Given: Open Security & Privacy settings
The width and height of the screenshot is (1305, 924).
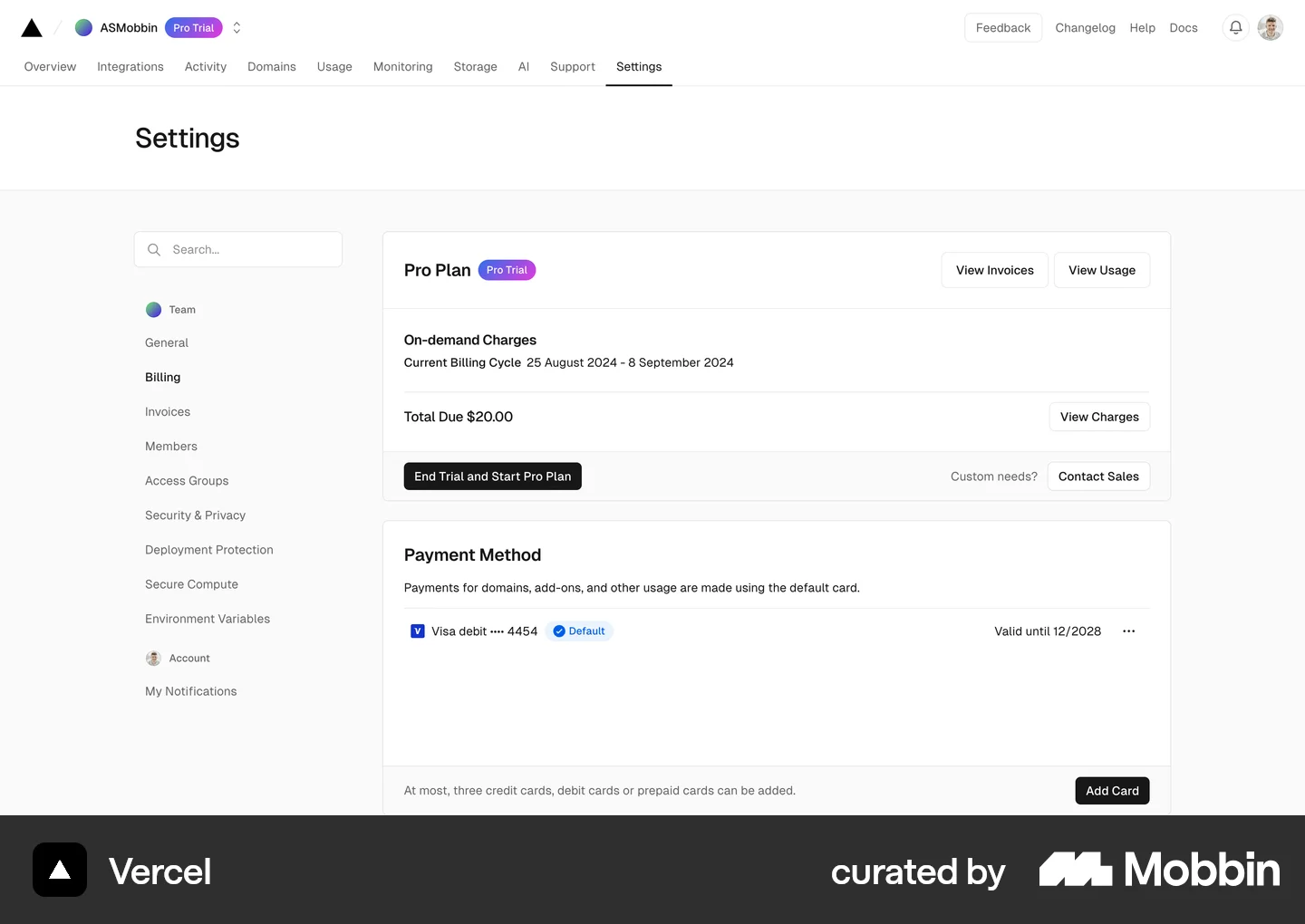Looking at the screenshot, I should click(x=196, y=515).
